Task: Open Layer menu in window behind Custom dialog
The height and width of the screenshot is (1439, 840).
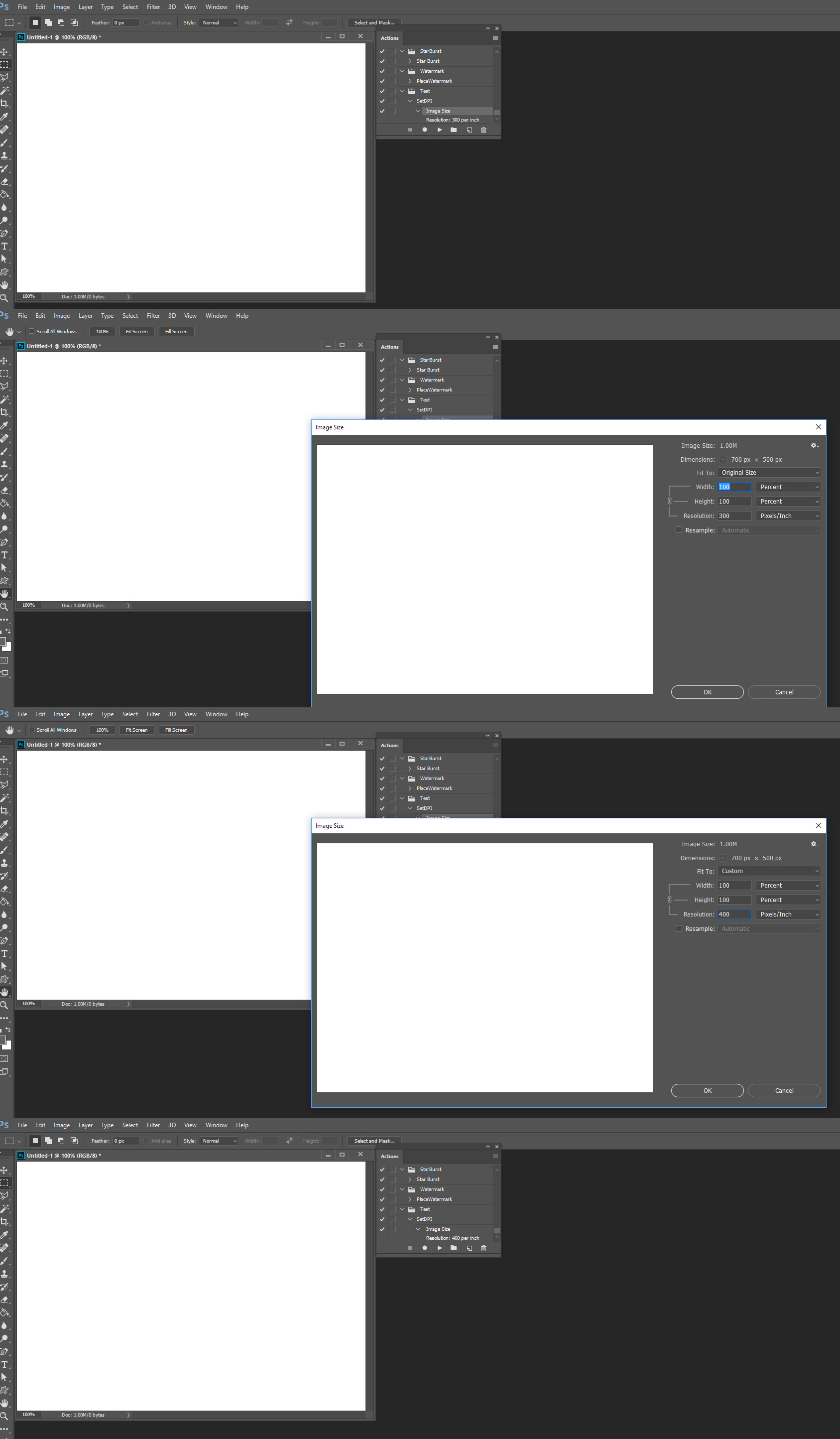Action: point(86,714)
